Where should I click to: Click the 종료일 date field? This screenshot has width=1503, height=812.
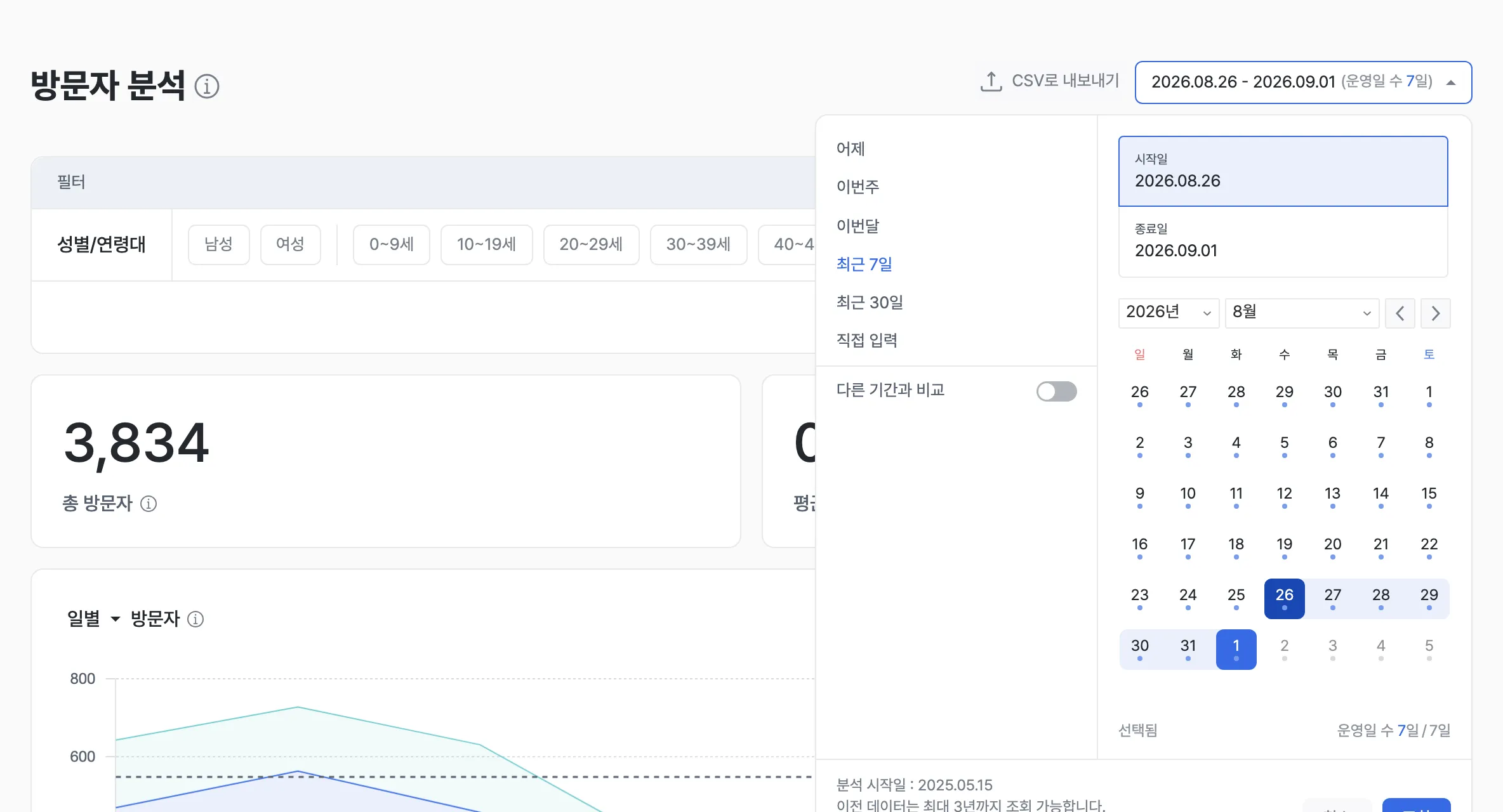(1283, 242)
